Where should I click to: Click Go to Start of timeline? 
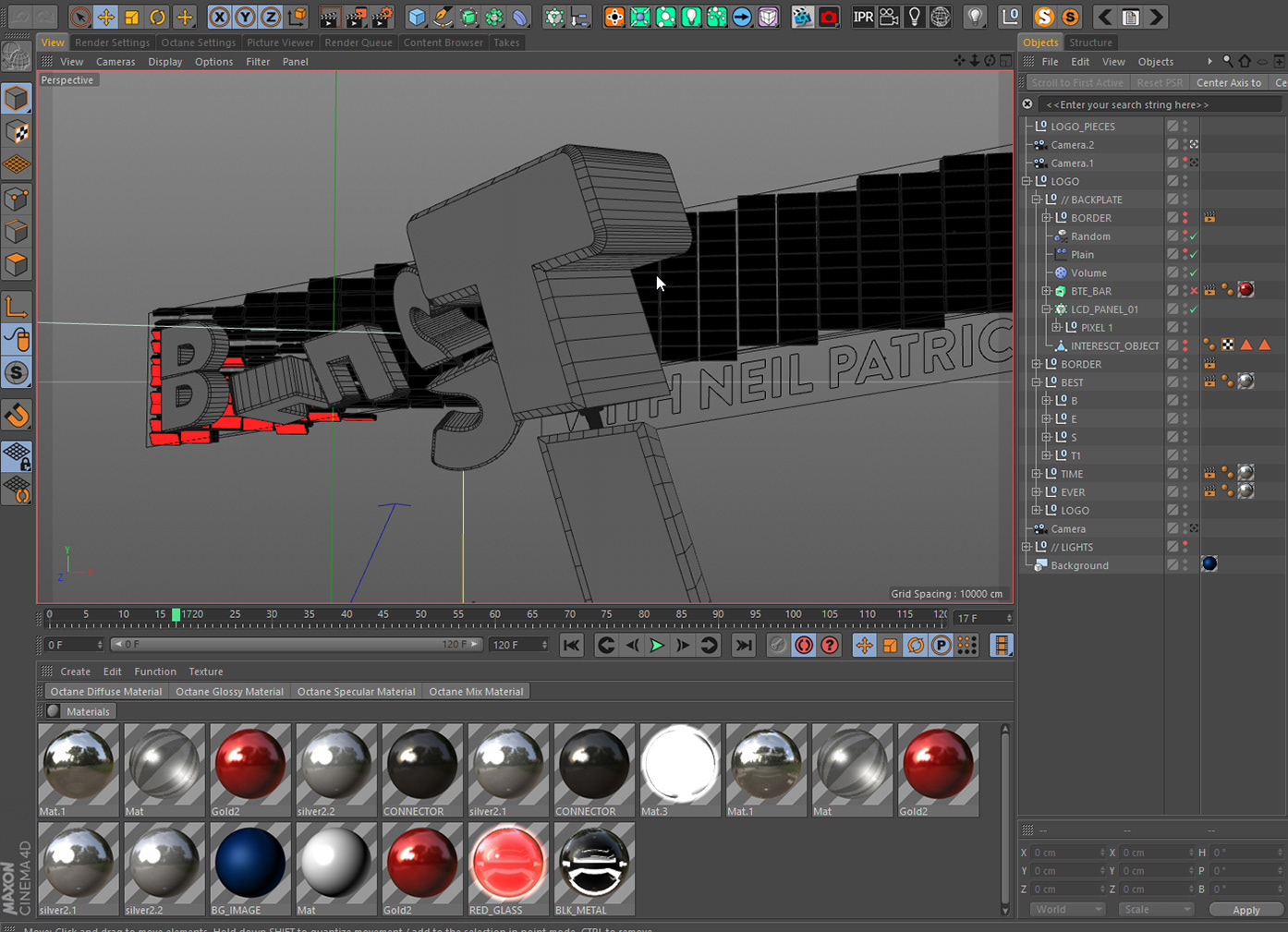572,646
